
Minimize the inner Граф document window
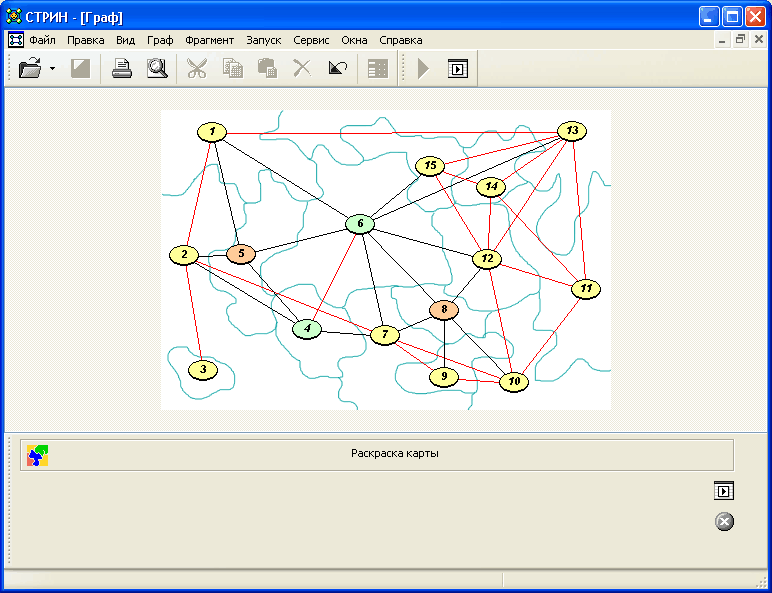(x=722, y=40)
